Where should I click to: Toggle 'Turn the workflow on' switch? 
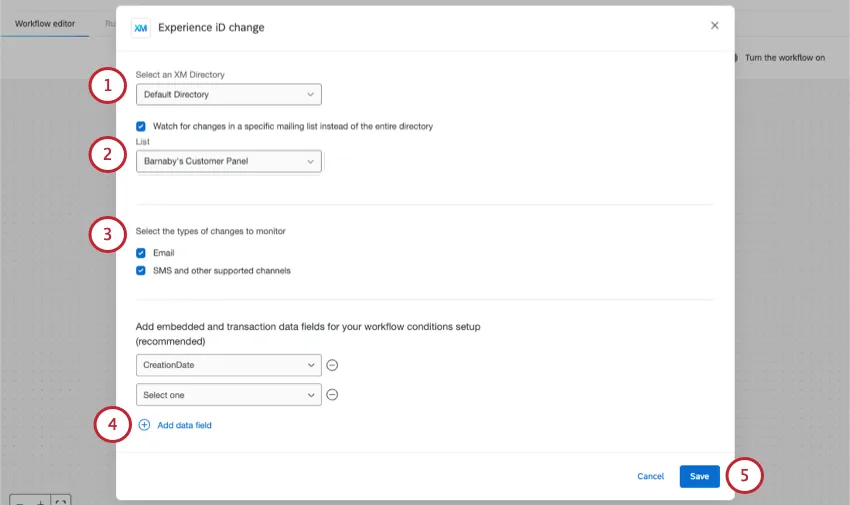tap(737, 58)
